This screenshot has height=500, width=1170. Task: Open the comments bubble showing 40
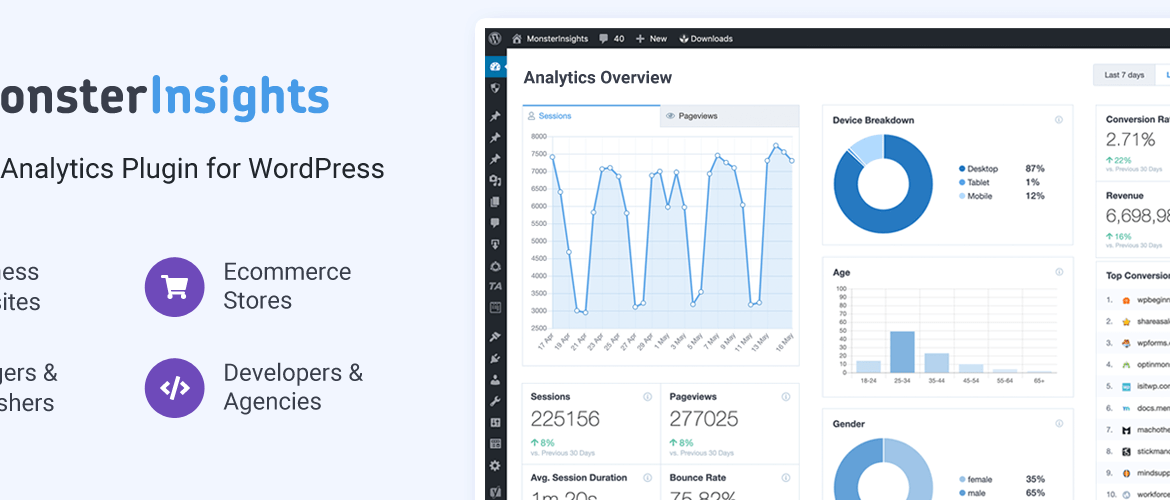click(x=611, y=39)
